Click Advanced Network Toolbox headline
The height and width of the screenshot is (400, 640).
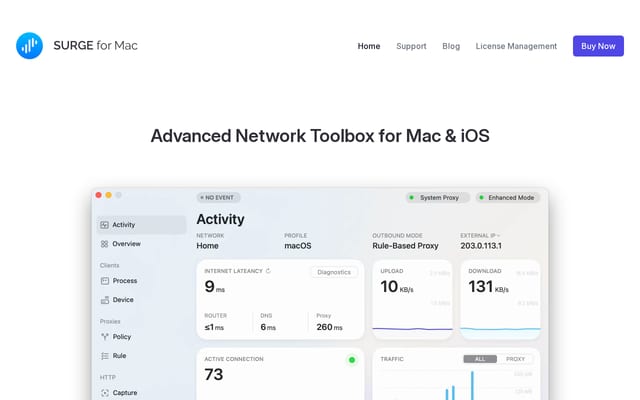(x=320, y=136)
